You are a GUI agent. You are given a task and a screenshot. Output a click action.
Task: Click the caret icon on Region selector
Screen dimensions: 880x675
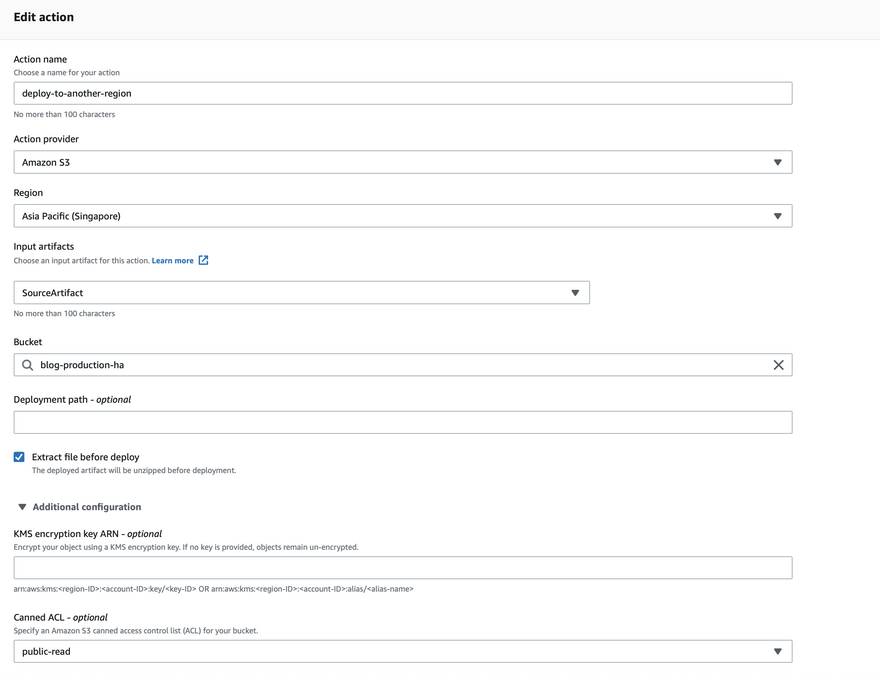click(x=777, y=216)
